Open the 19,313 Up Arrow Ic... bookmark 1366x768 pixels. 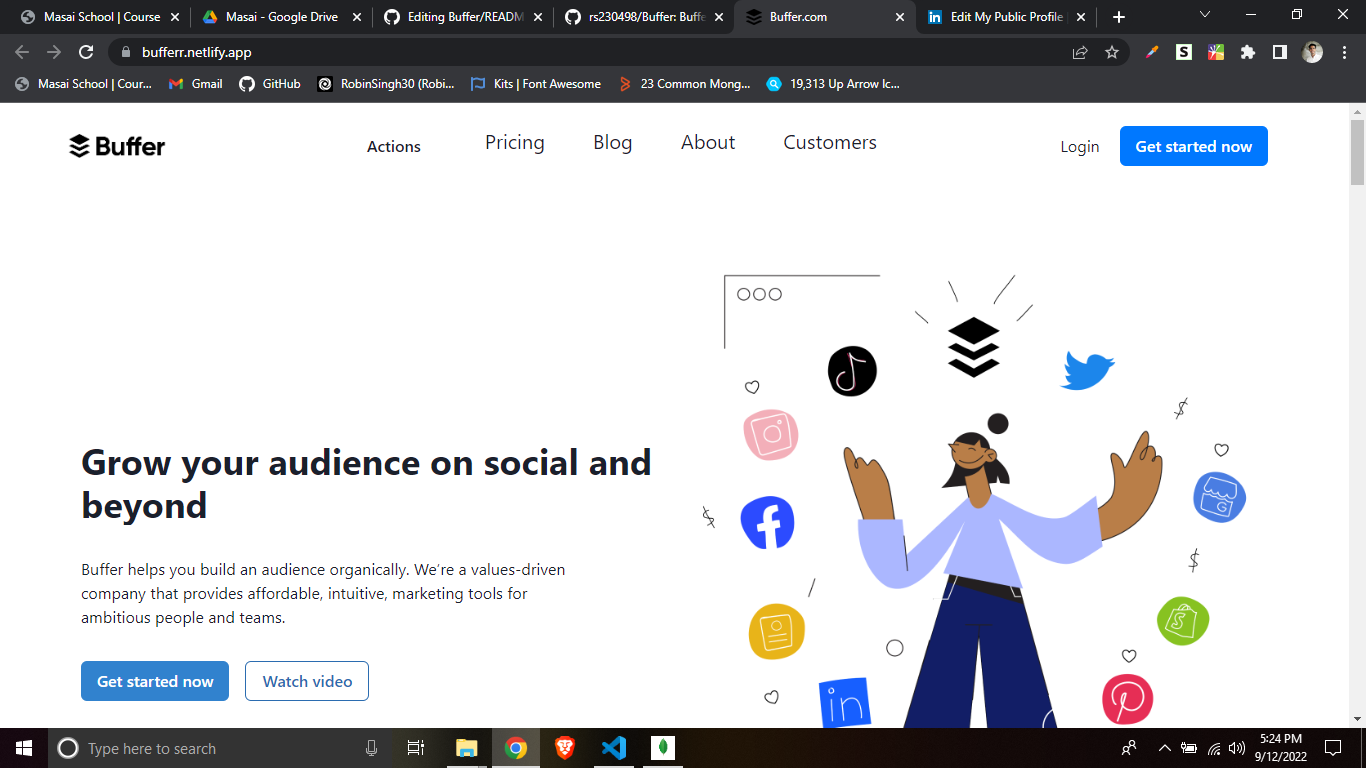pyautogui.click(x=834, y=84)
